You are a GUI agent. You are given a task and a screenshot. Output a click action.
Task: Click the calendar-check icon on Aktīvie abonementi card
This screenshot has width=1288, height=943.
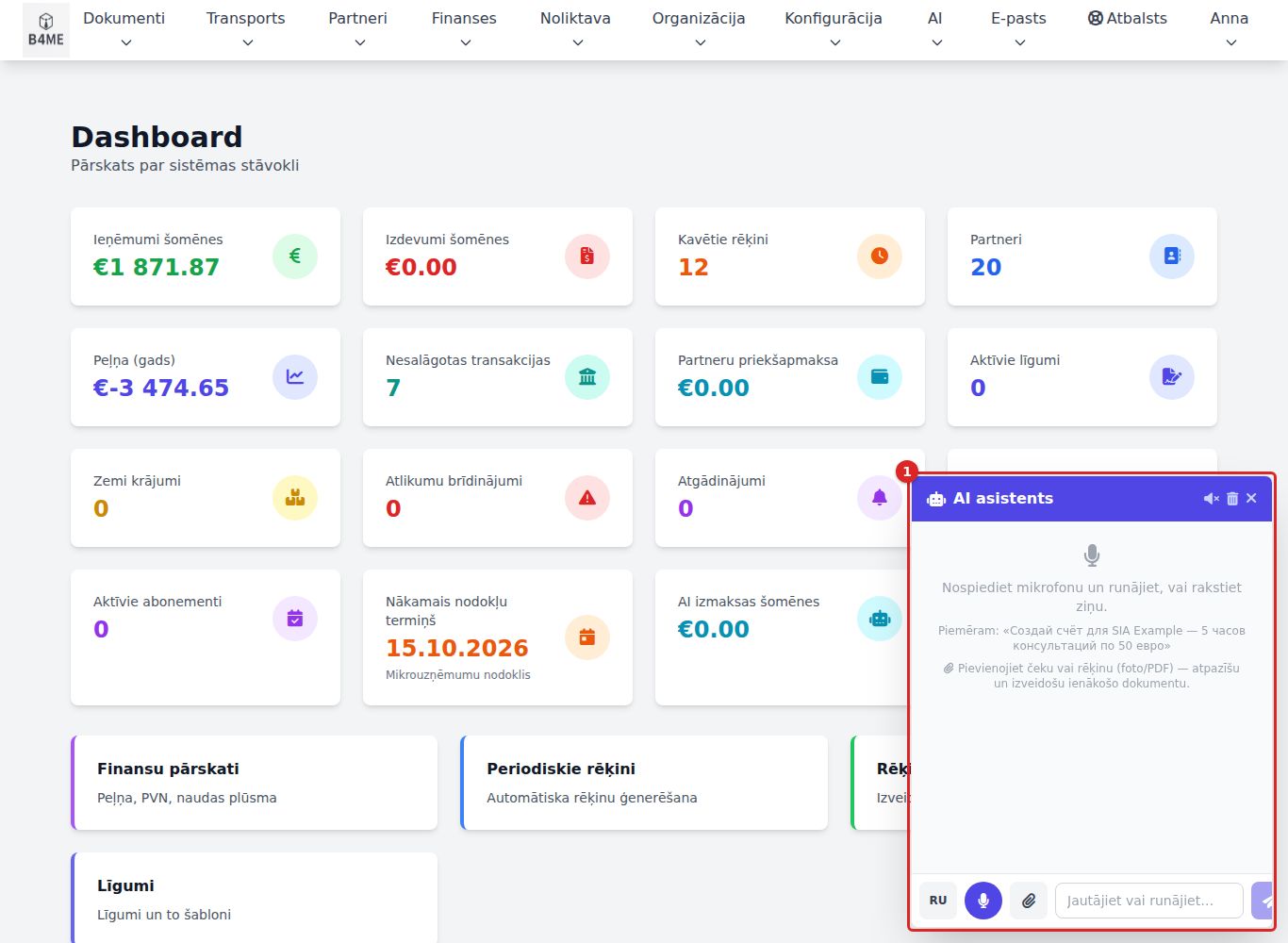pyautogui.click(x=295, y=618)
